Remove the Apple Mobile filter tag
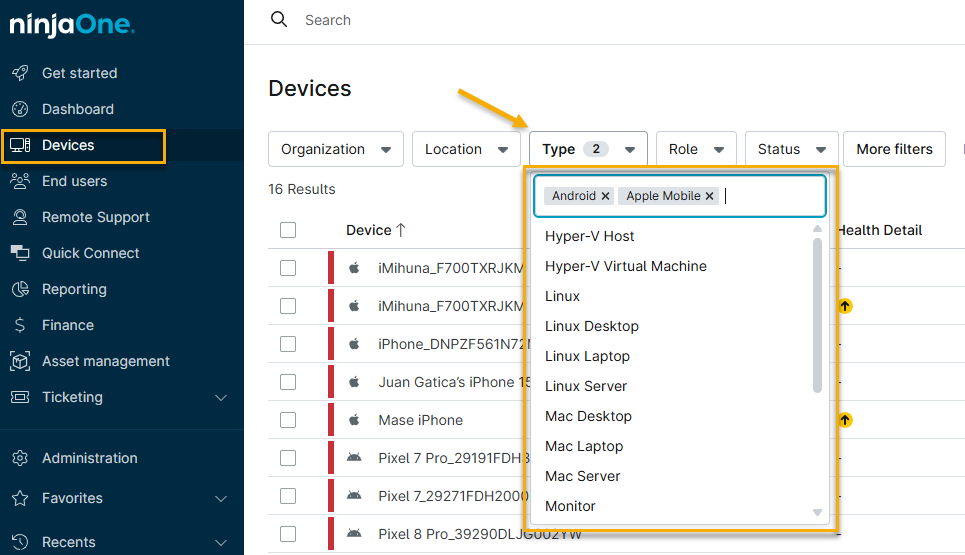 (x=709, y=196)
